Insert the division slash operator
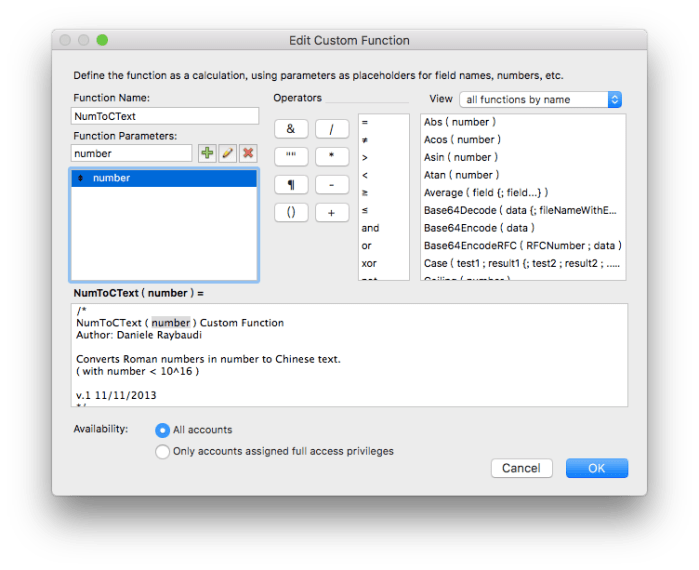Image resolution: width=699 pixels, height=570 pixels. coord(331,129)
